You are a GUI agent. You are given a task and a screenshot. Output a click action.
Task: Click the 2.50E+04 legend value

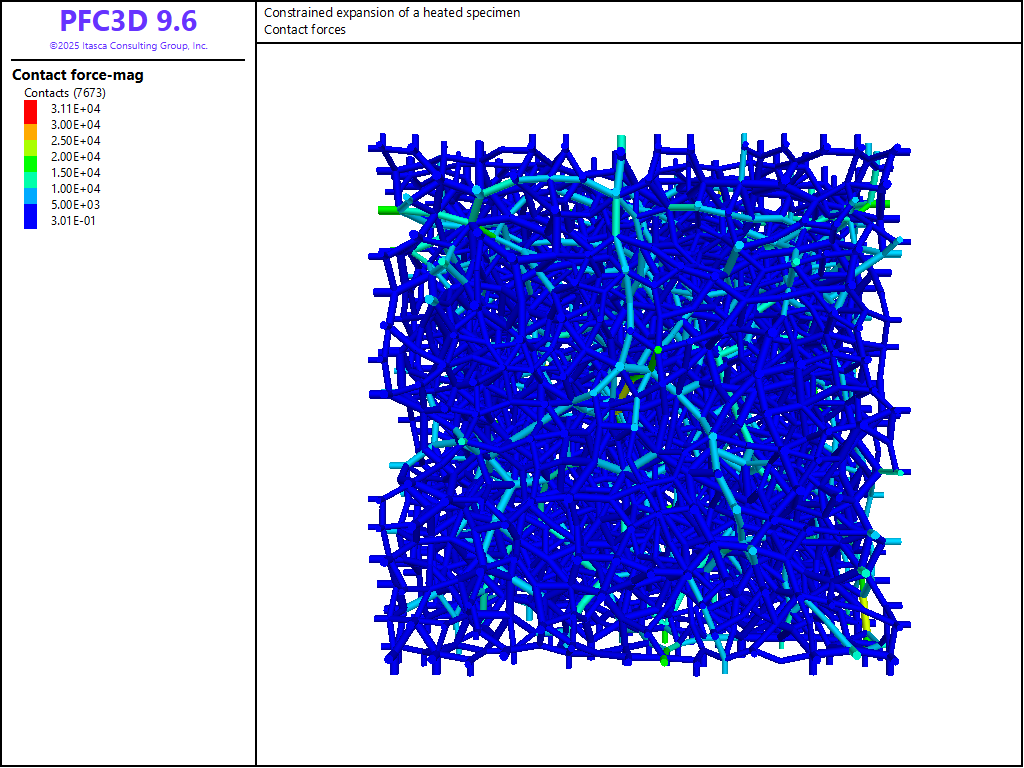(x=76, y=141)
